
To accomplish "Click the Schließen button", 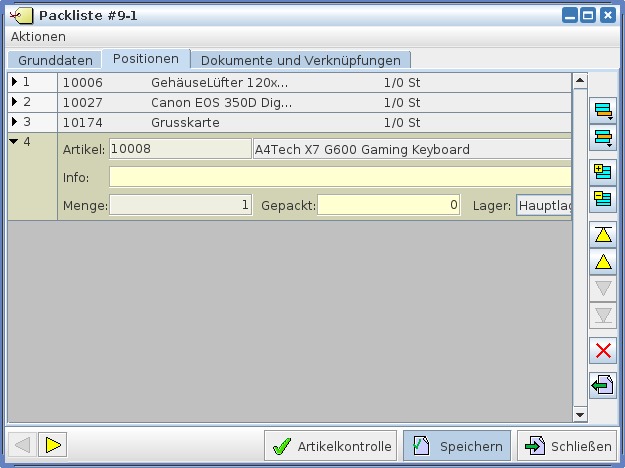I will click(566, 446).
